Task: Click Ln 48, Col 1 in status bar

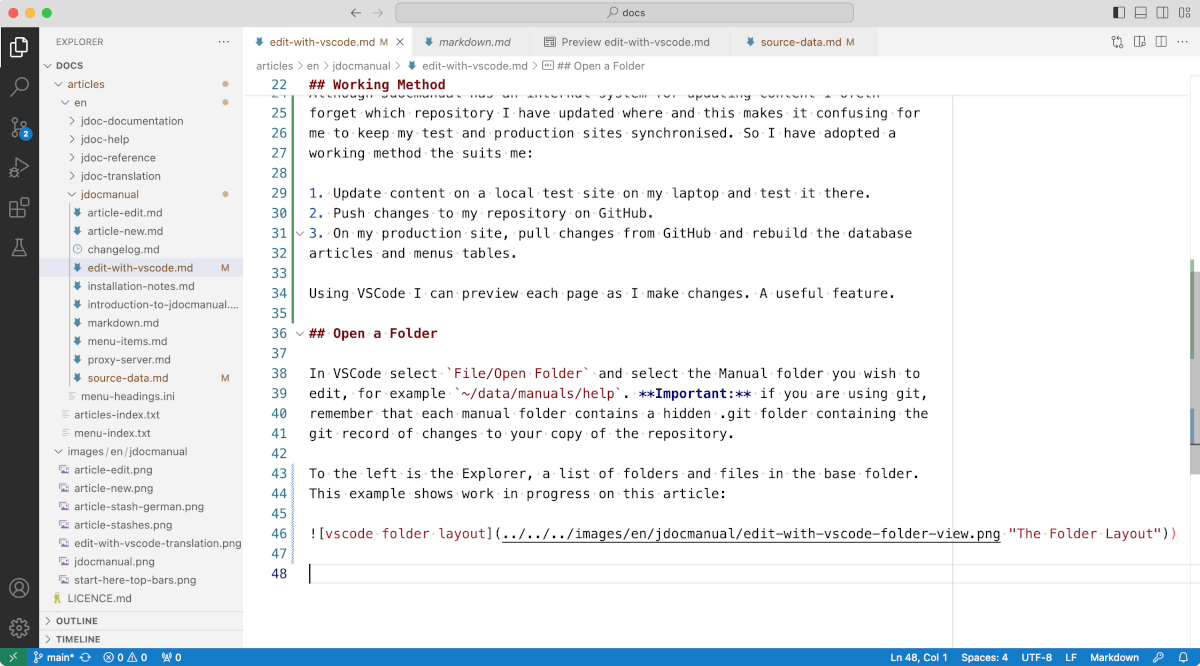Action: 919,657
